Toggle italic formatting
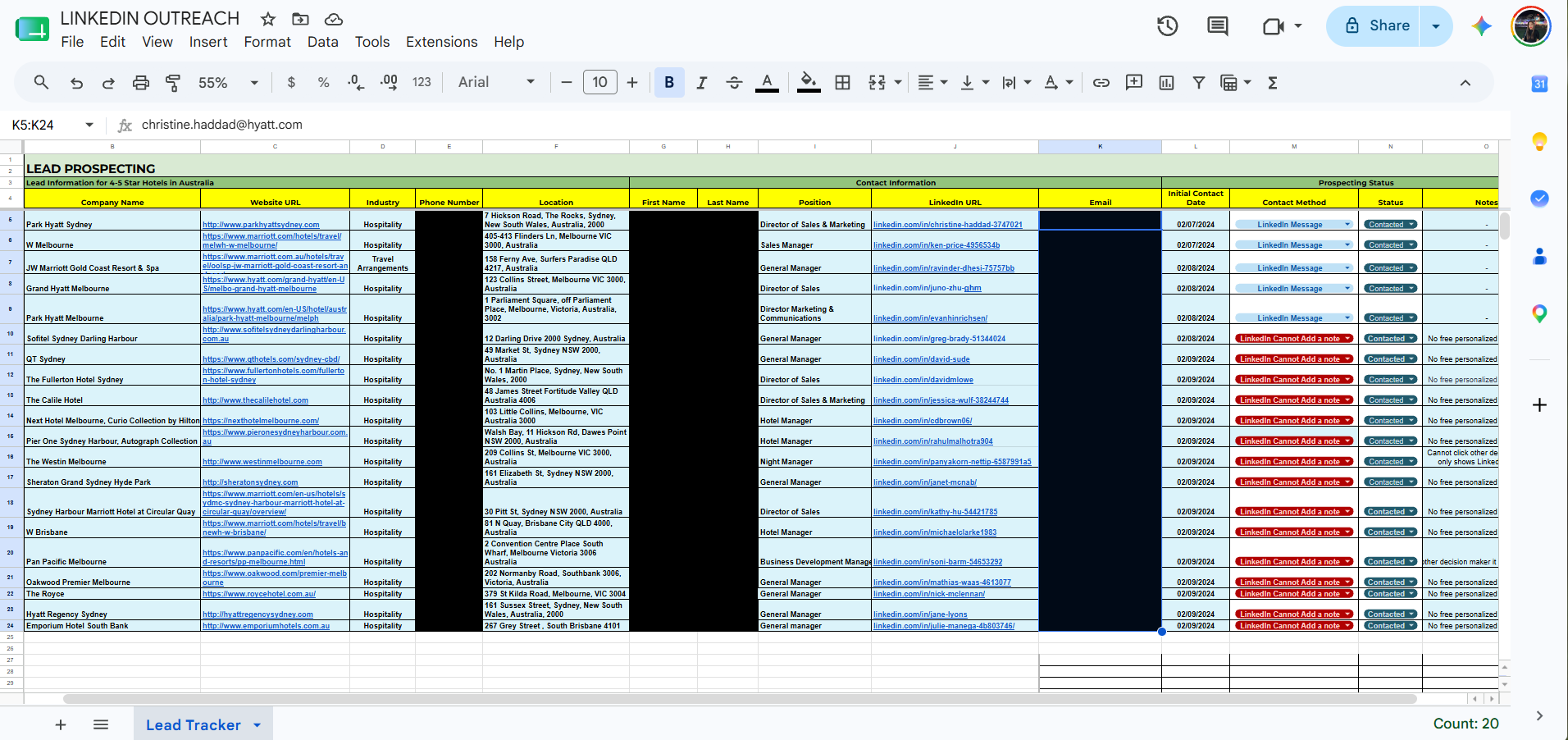Screen dimensions: 1568x740 (x=702, y=82)
